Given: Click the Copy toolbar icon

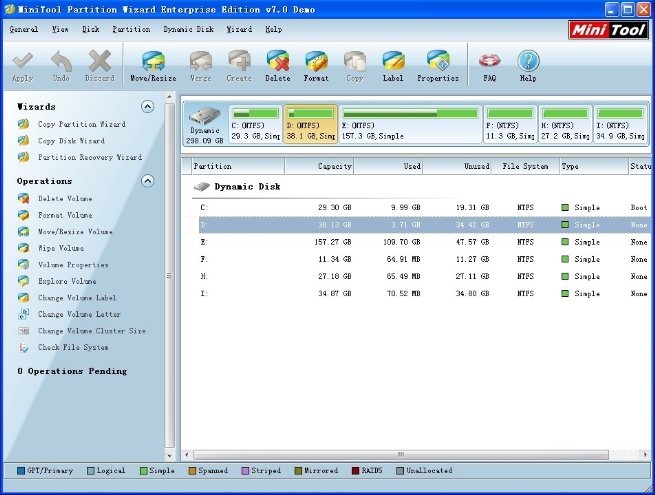Looking at the screenshot, I should click(355, 61).
